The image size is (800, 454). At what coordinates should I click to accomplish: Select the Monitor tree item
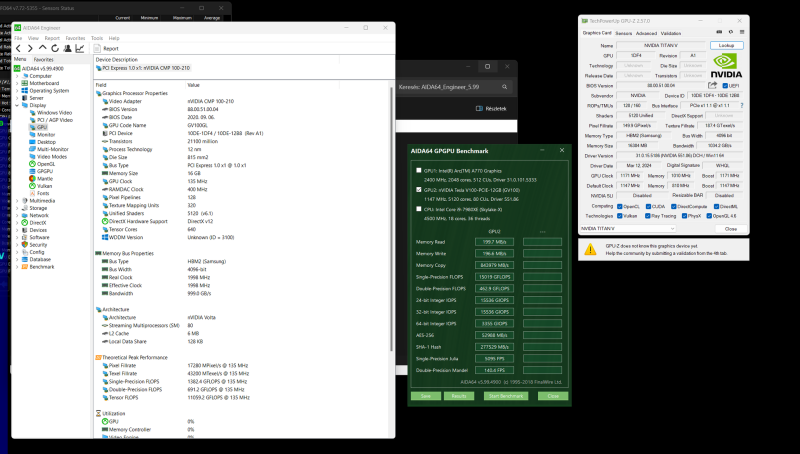(46, 135)
